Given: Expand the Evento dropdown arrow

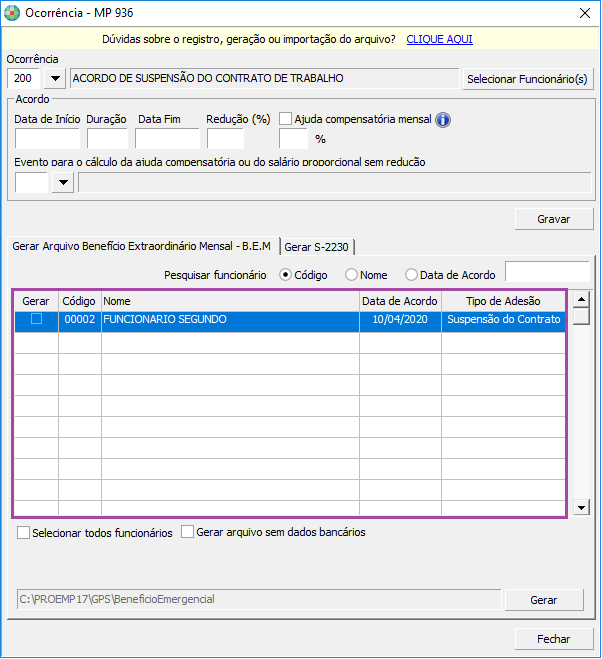Looking at the screenshot, I should 63,182.
